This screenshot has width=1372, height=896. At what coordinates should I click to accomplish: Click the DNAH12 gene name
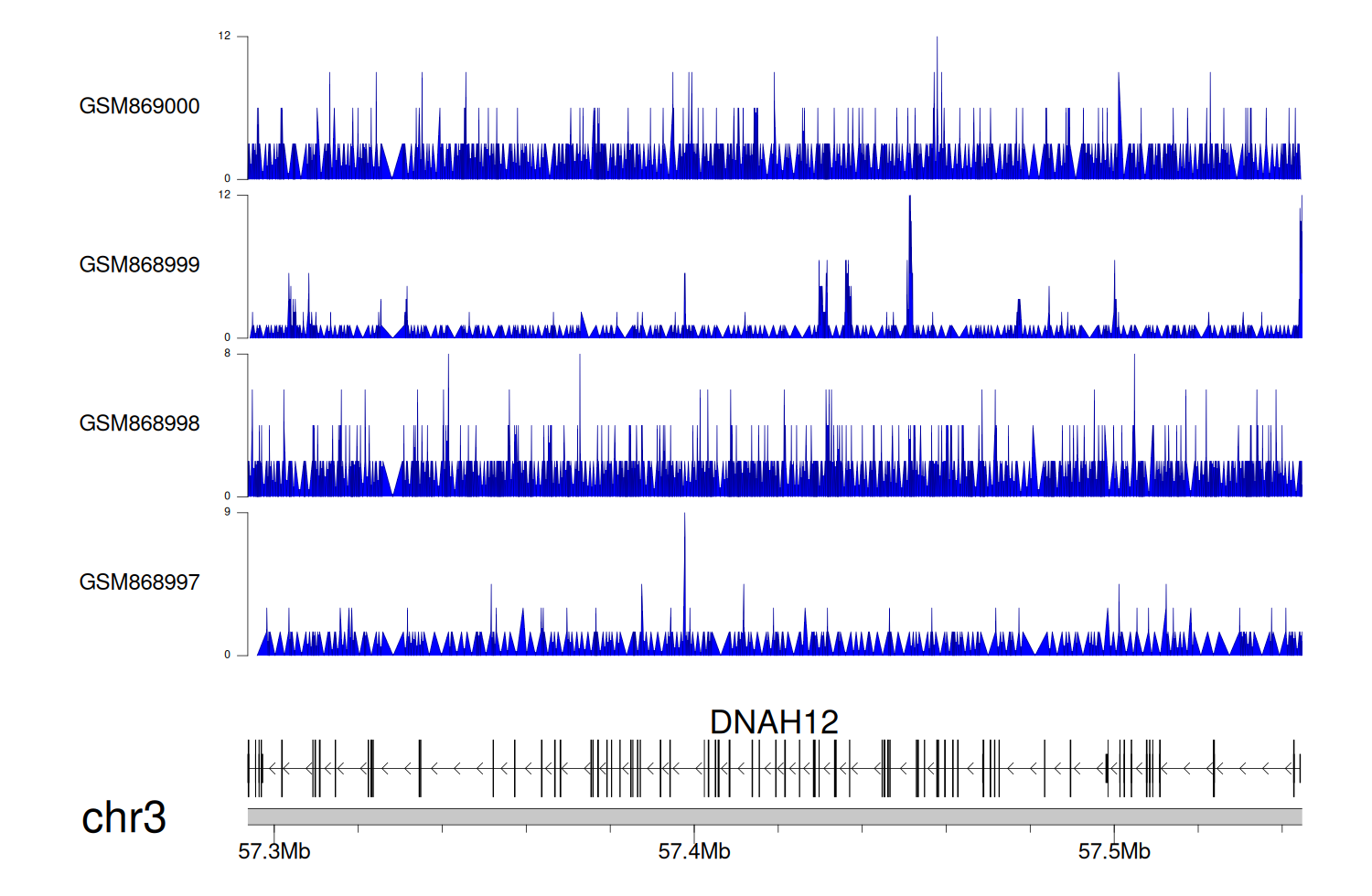pyautogui.click(x=774, y=722)
